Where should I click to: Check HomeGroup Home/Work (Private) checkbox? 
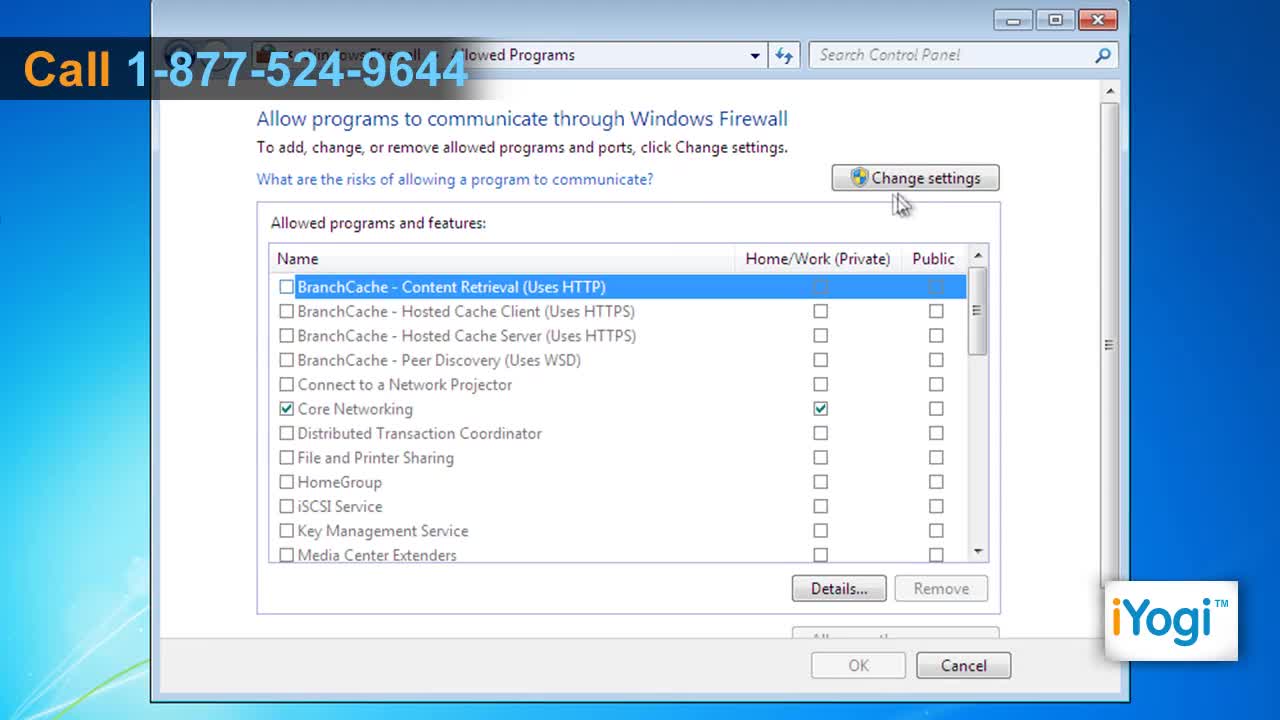[x=820, y=482]
